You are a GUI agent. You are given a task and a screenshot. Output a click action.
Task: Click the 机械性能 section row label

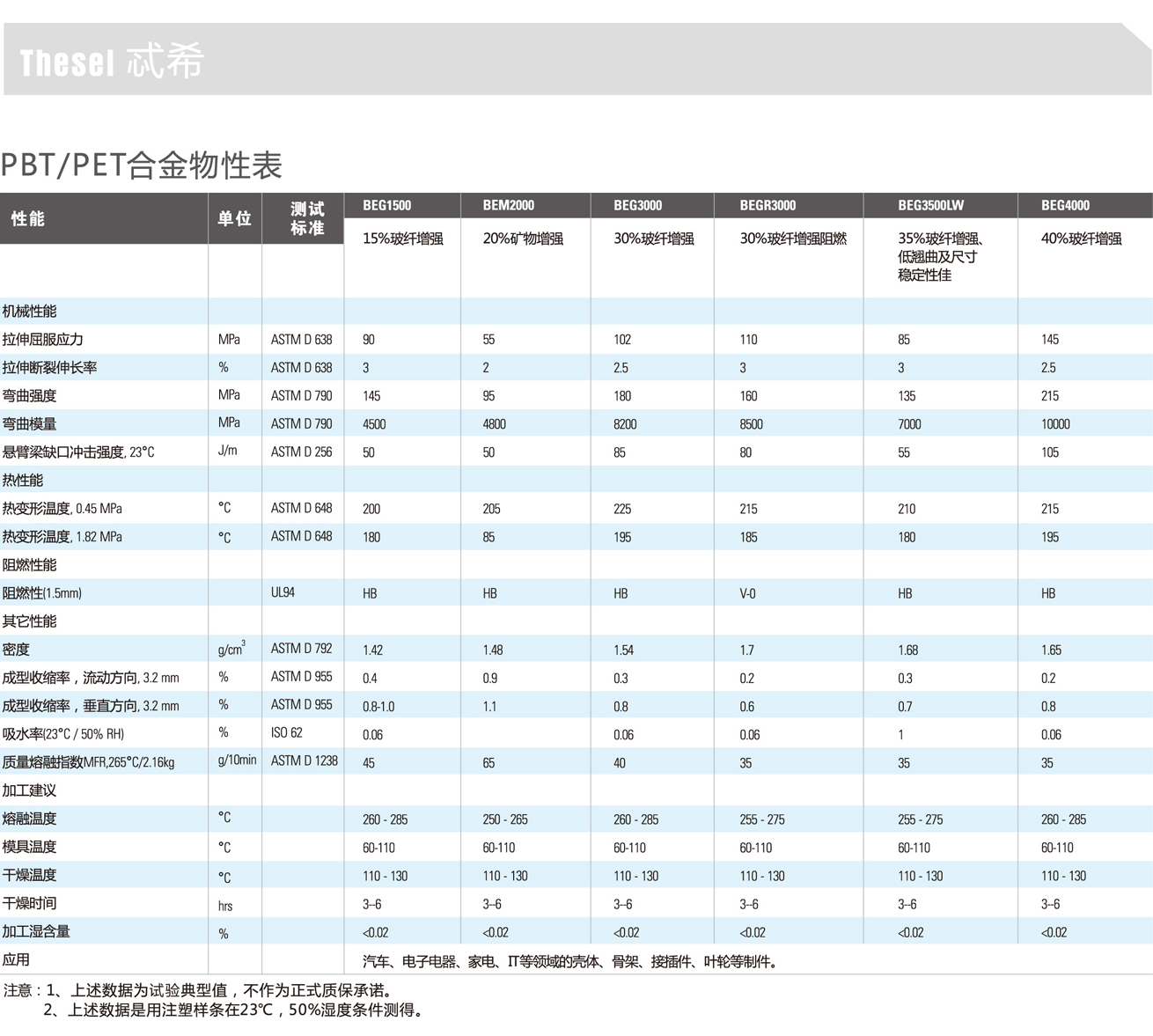(x=29, y=312)
